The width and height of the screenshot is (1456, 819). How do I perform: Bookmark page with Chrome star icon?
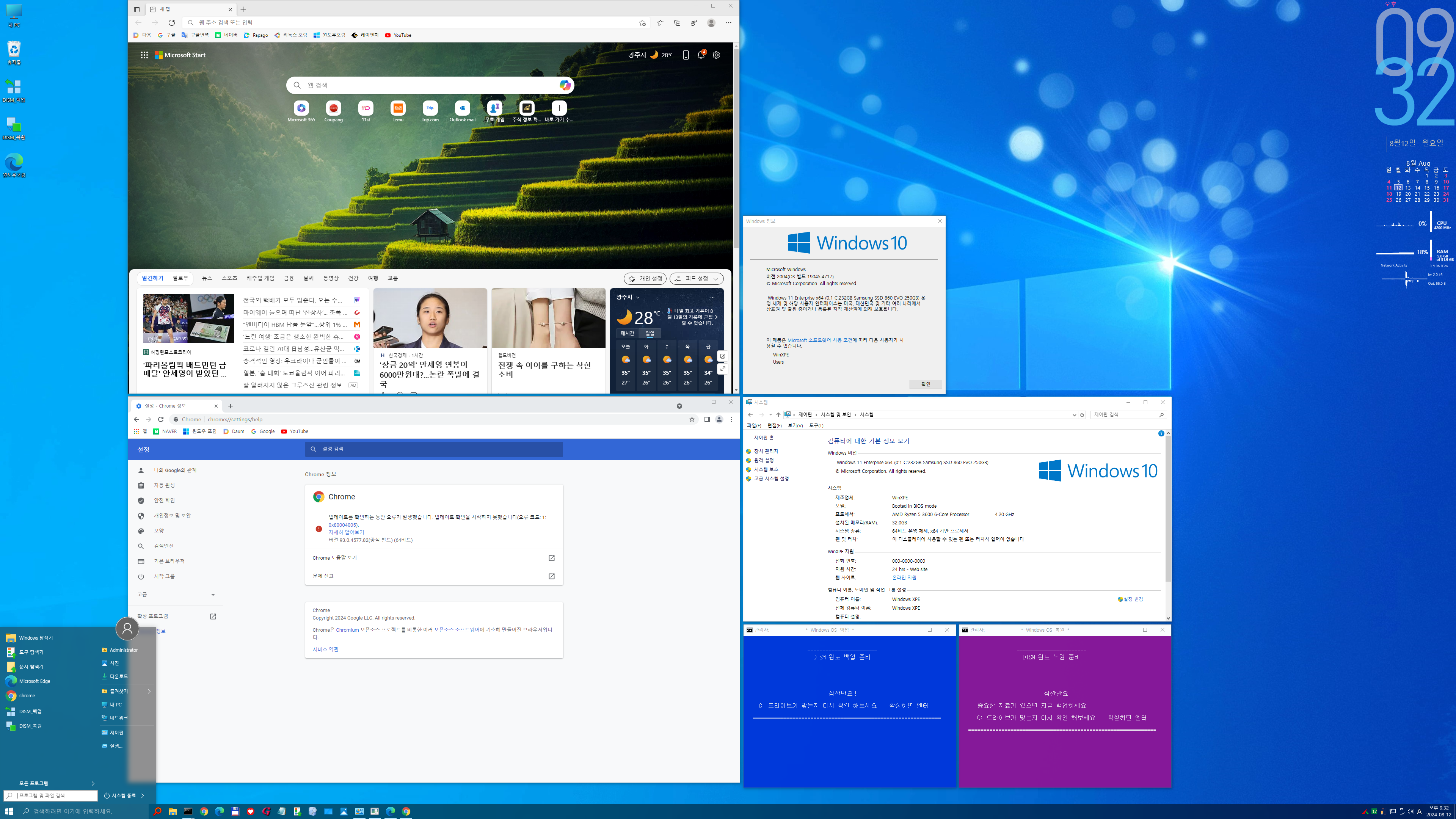click(691, 419)
